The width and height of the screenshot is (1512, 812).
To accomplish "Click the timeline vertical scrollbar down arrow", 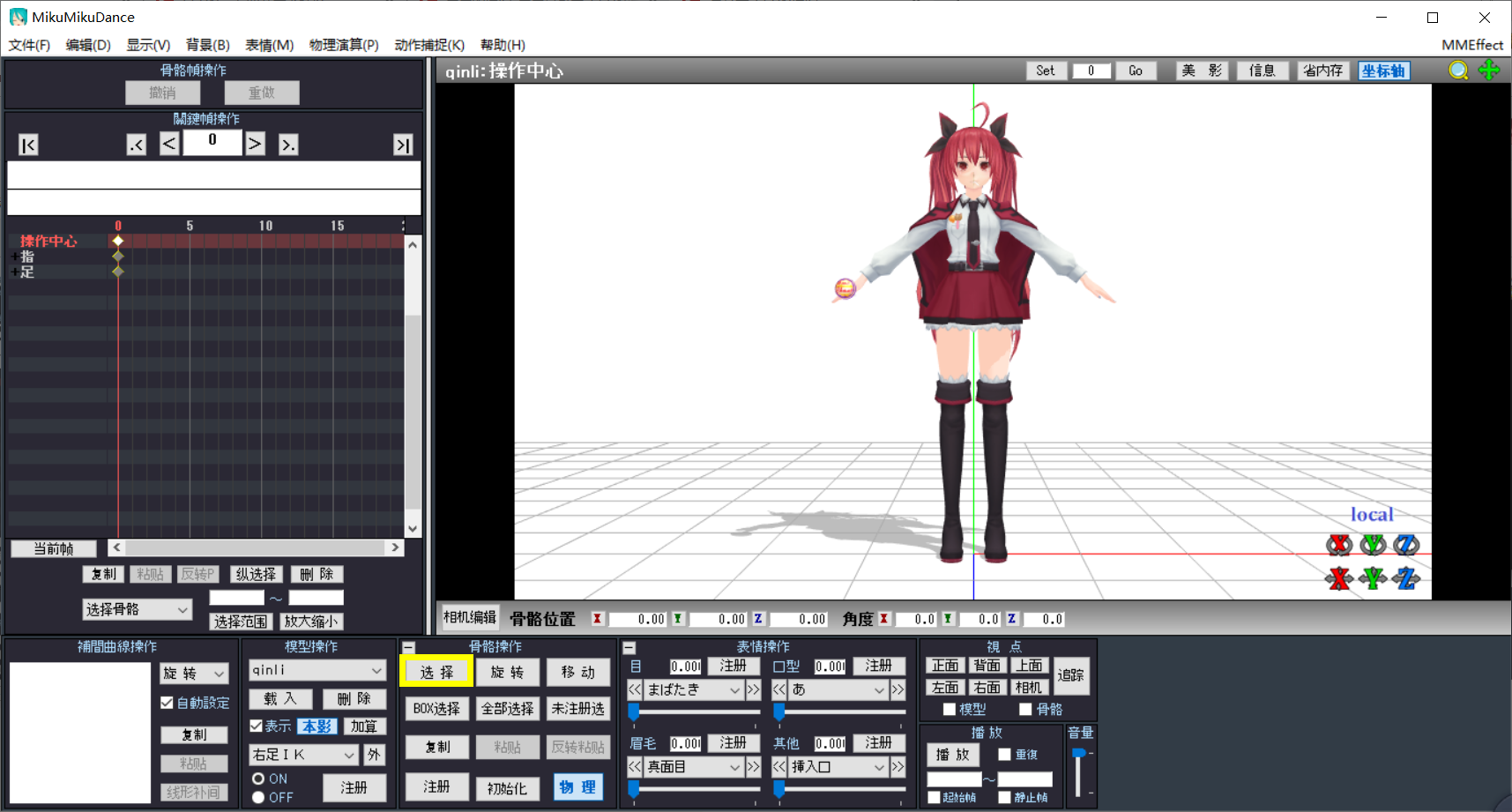I will coord(413,529).
